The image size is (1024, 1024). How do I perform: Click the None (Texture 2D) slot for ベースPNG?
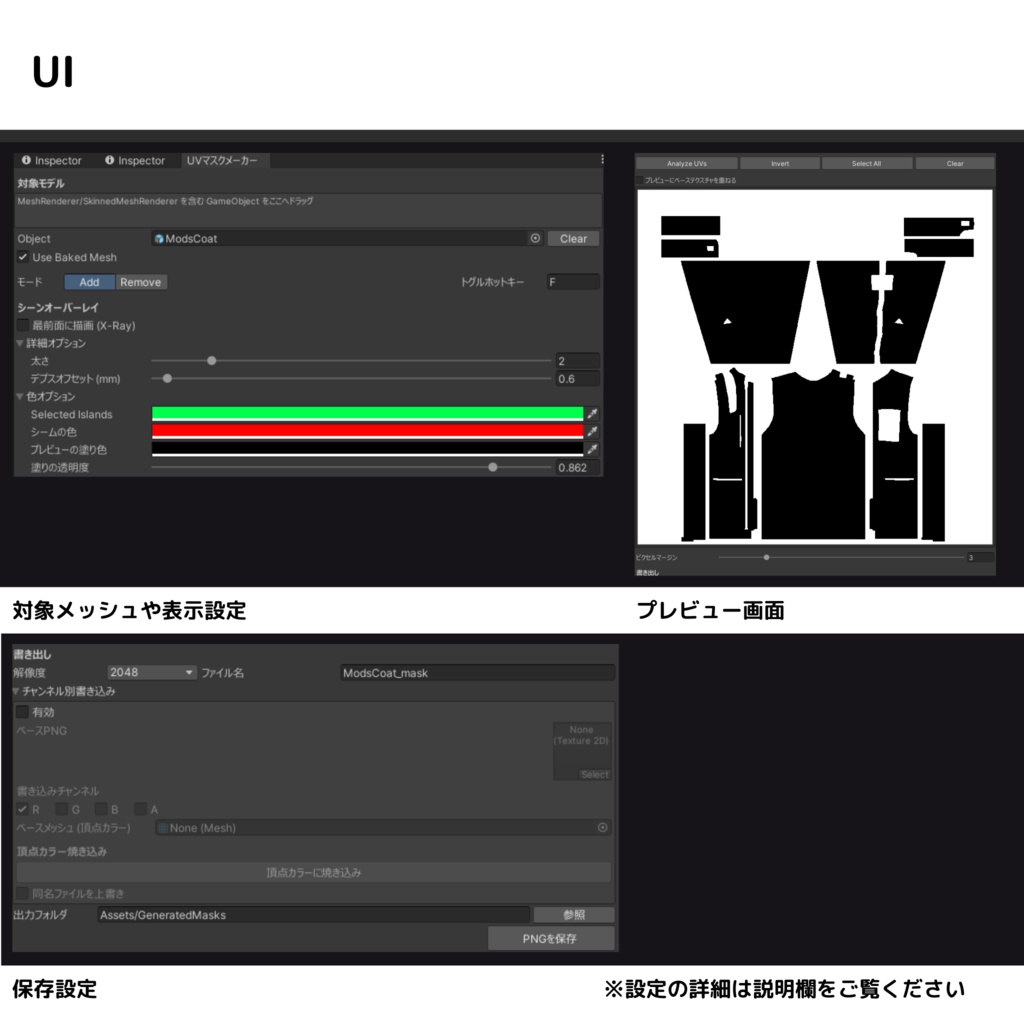tap(582, 745)
